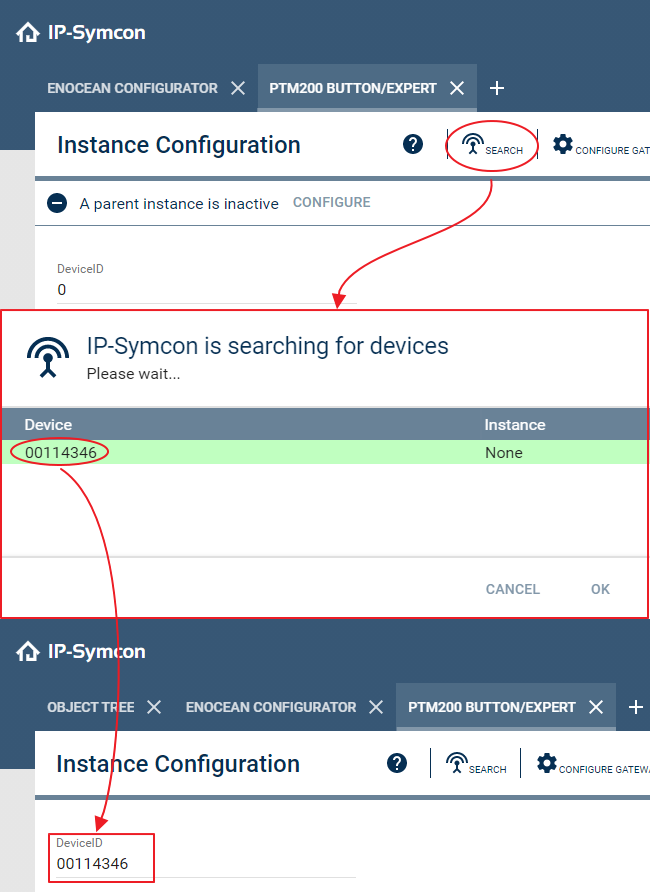Viewport: 650px width, 892px height.
Task: Open CONFIGURE GATEWAY settings via the gear icon
Action: tap(563, 144)
